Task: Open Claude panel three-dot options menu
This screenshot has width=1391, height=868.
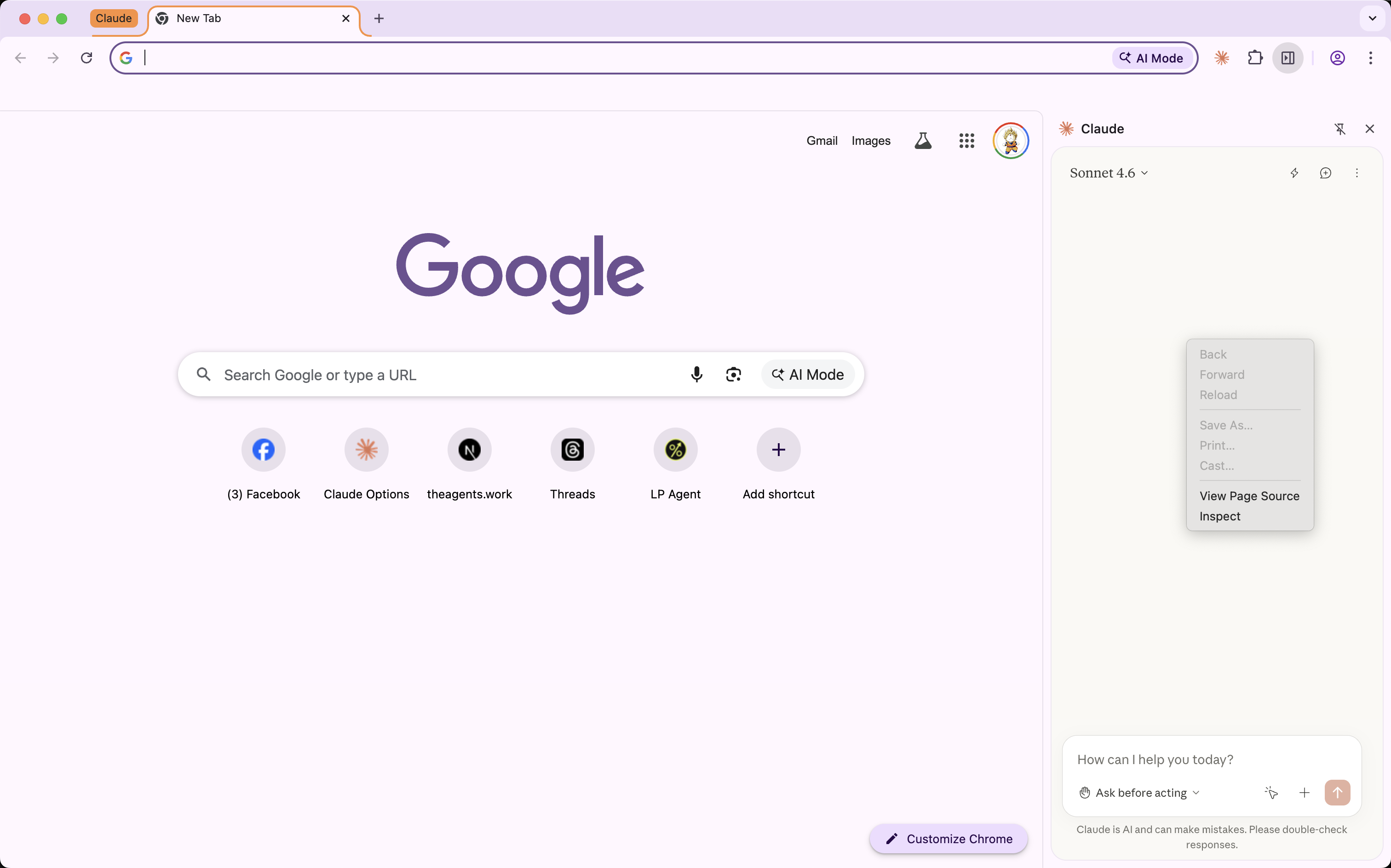Action: [1357, 173]
